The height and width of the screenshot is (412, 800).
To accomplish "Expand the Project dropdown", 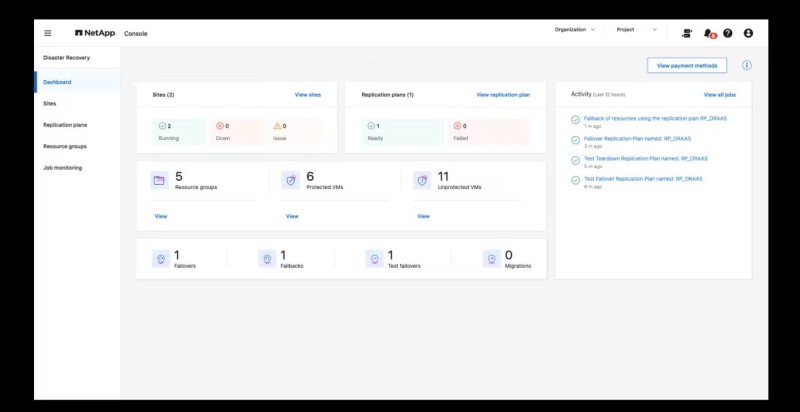I will (636, 30).
